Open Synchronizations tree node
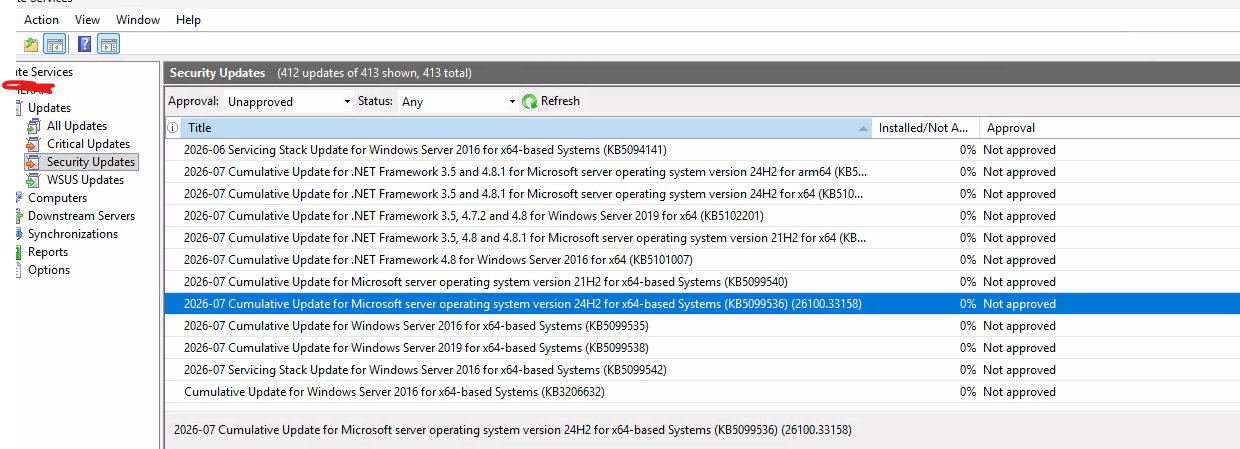Screen dimensions: 1240x449 coord(73,234)
